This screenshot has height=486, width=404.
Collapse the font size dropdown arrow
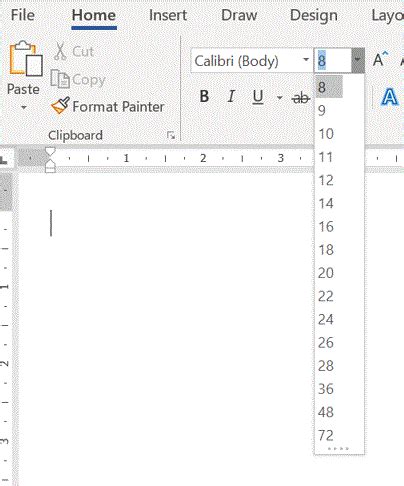point(358,61)
